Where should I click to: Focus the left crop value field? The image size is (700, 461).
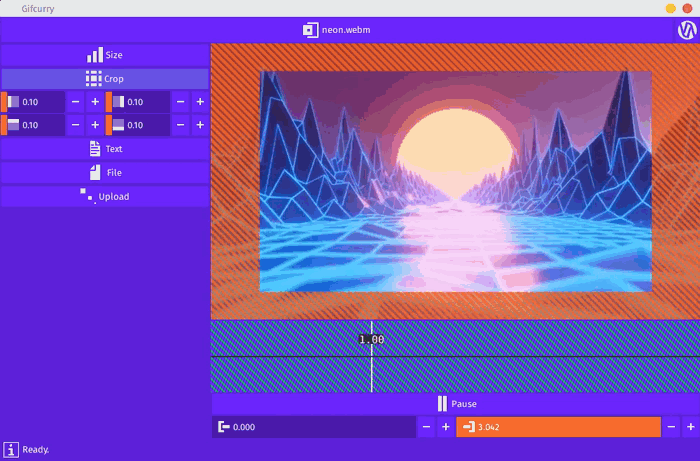pos(33,102)
